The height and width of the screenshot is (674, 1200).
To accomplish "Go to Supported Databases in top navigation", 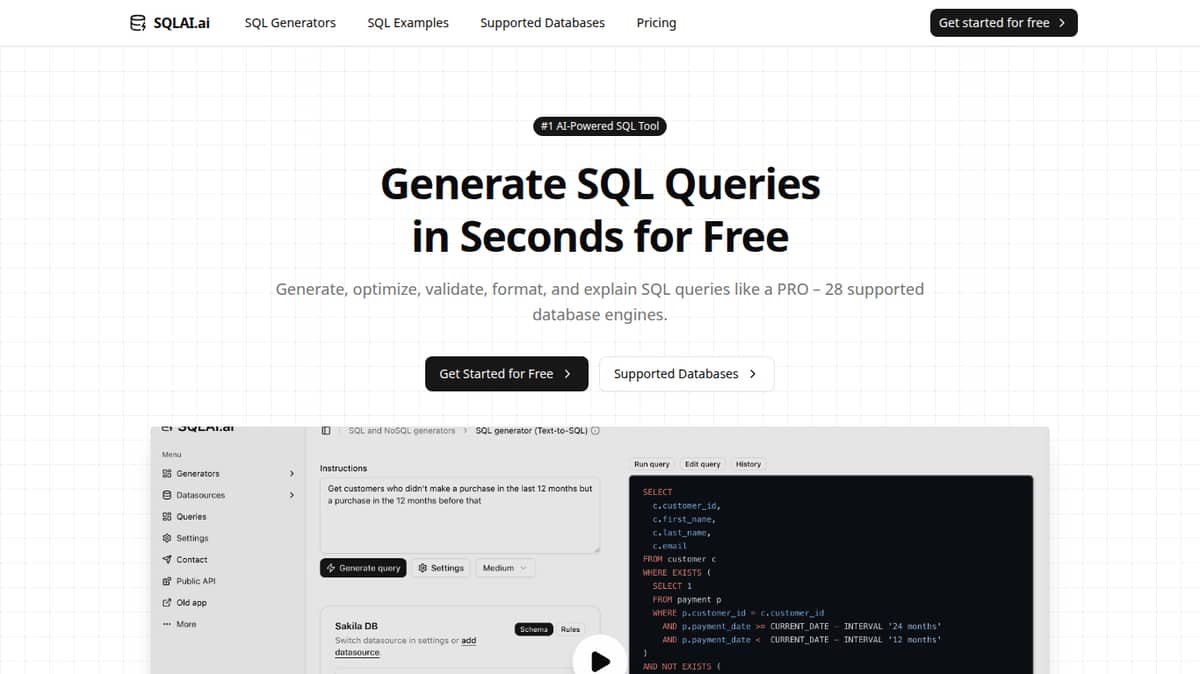I will pos(542,23).
